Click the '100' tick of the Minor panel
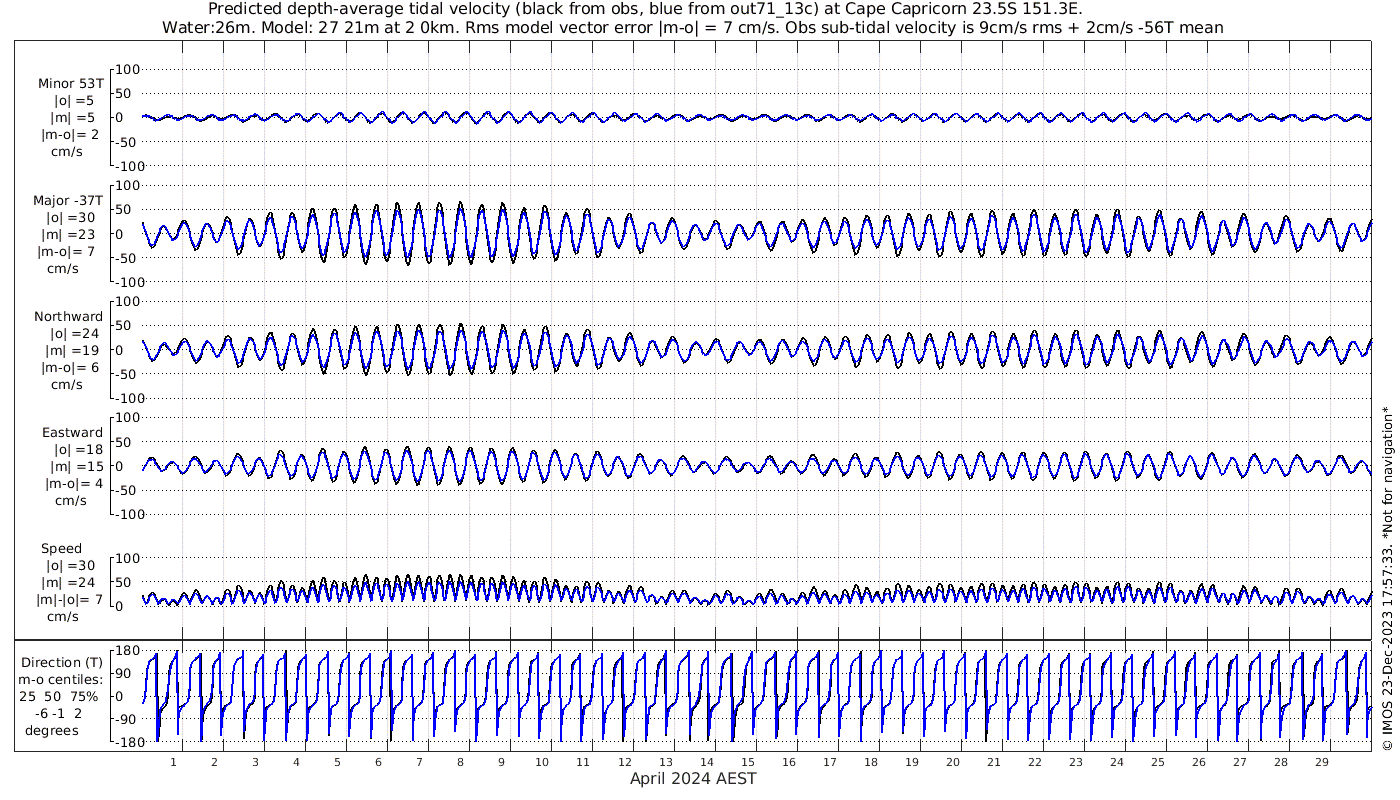1400x800 pixels. (x=128, y=69)
